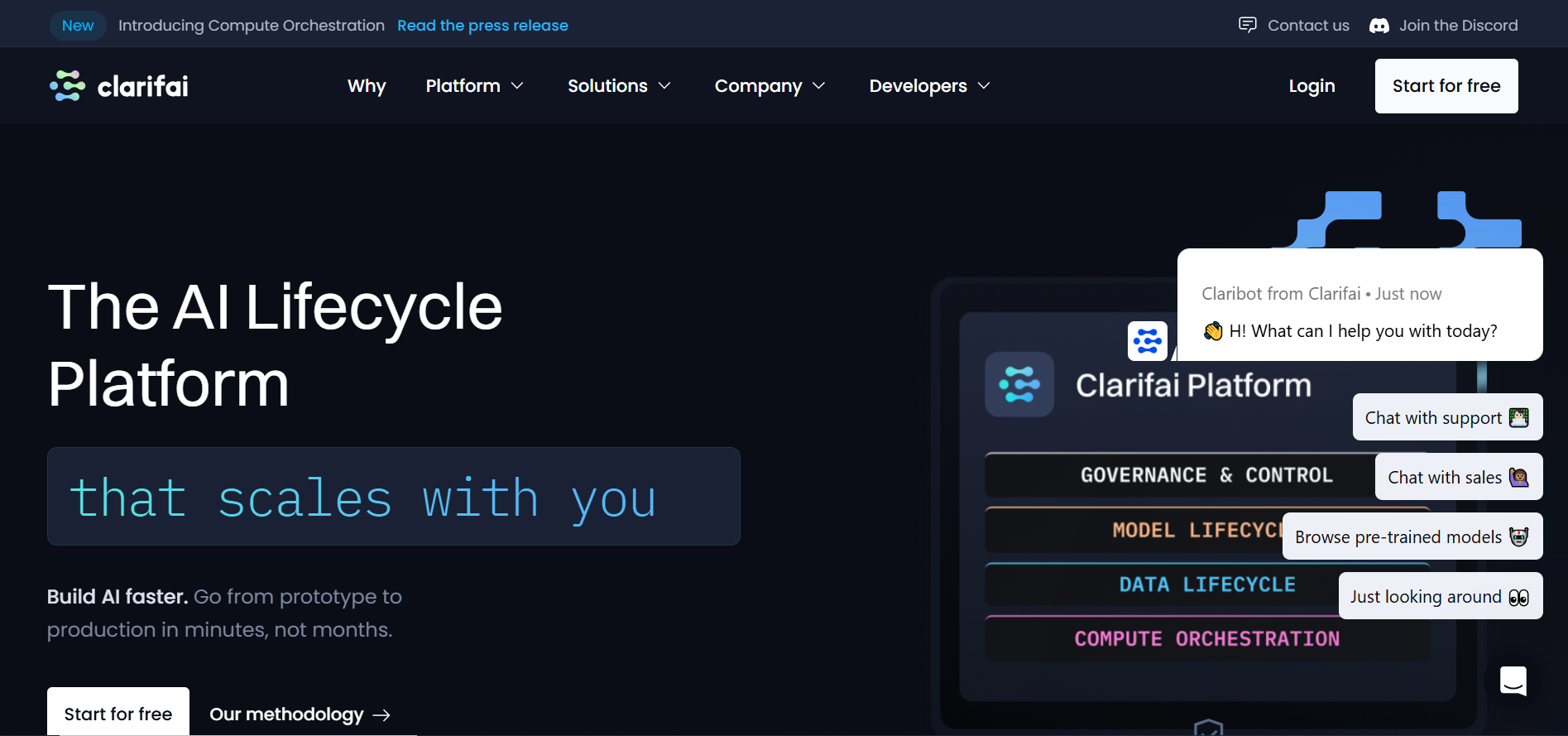Click the Contact us chat bubble icon
This screenshot has height=736, width=1568.
(1248, 25)
